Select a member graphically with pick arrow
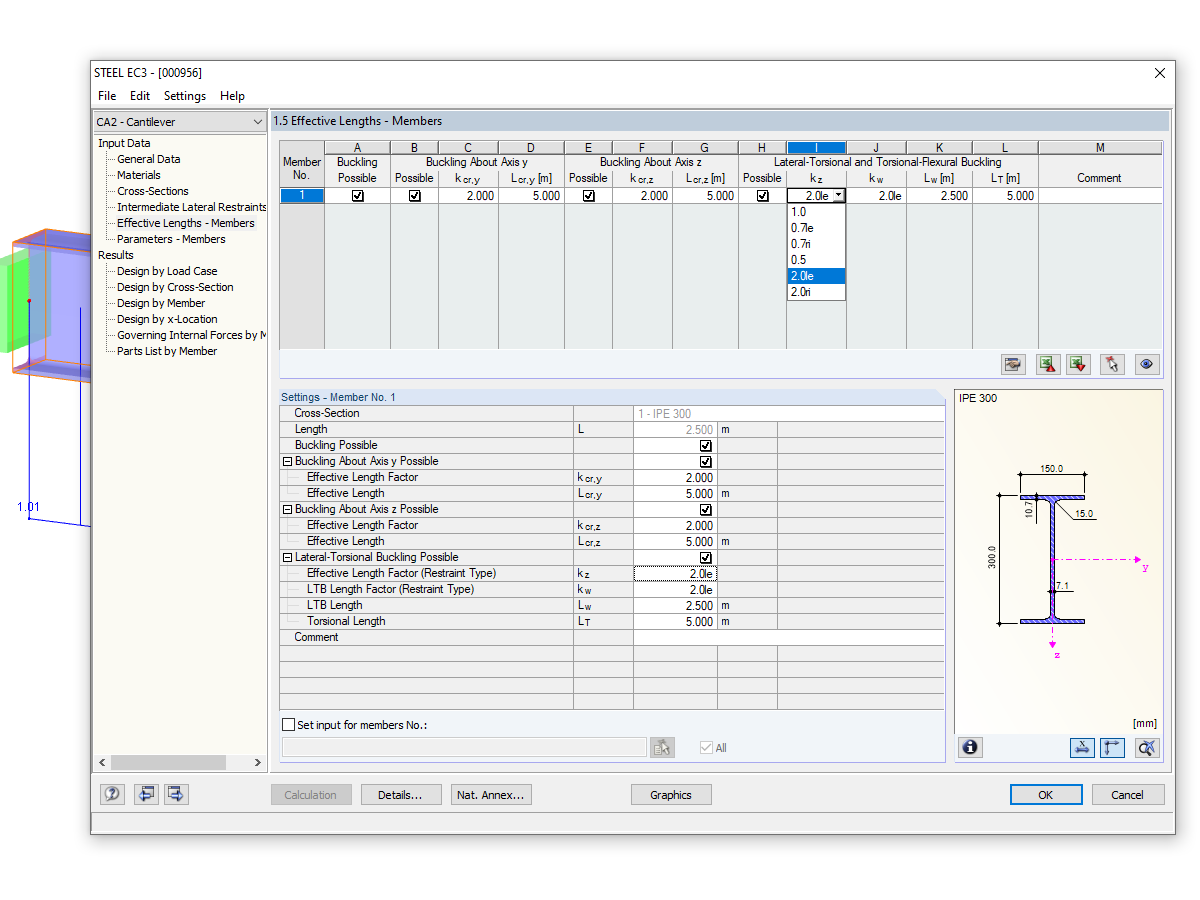The image size is (1200, 900). 1111,364
